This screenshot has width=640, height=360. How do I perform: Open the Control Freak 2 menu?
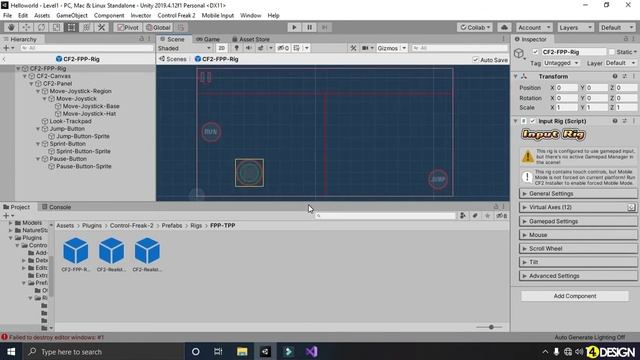click(176, 16)
